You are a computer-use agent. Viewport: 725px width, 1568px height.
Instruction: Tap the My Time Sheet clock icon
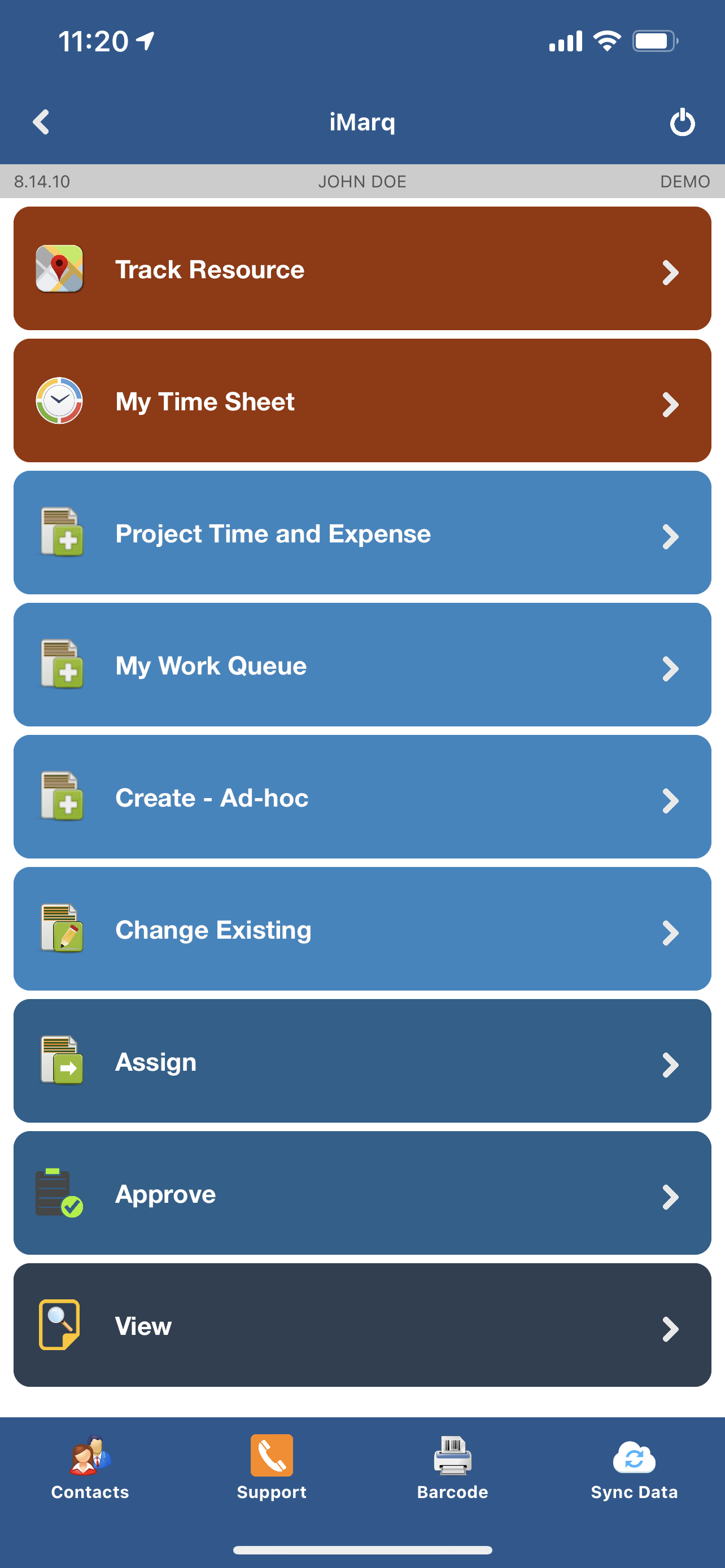[x=59, y=401]
